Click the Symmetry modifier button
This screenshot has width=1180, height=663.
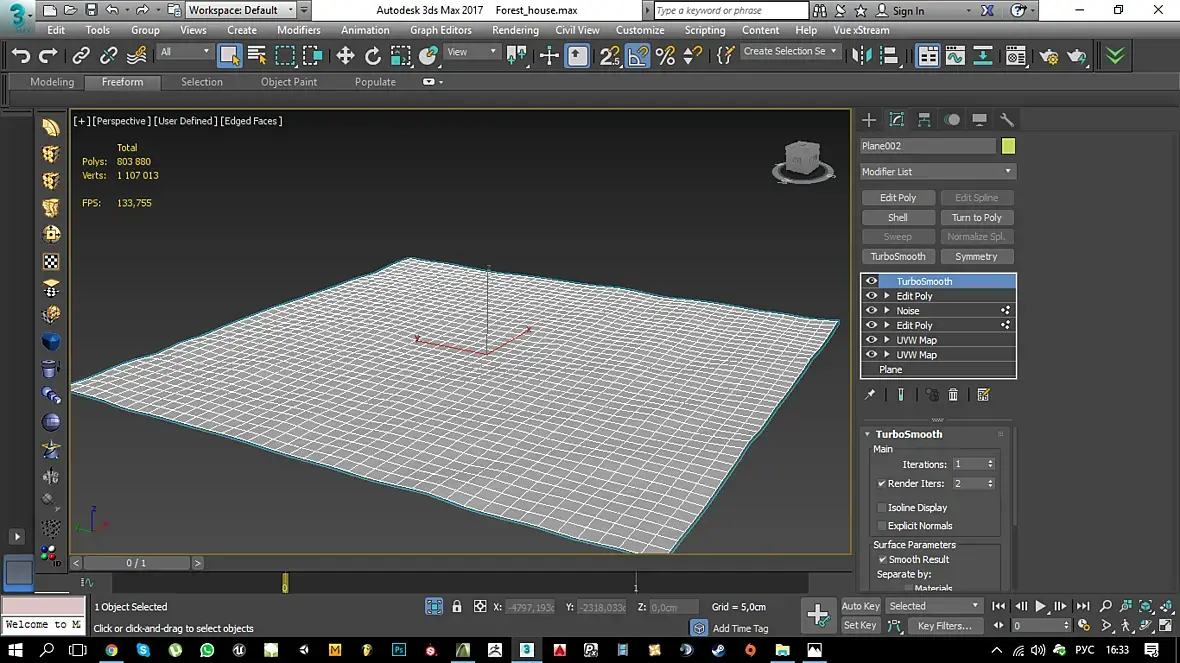[976, 257]
